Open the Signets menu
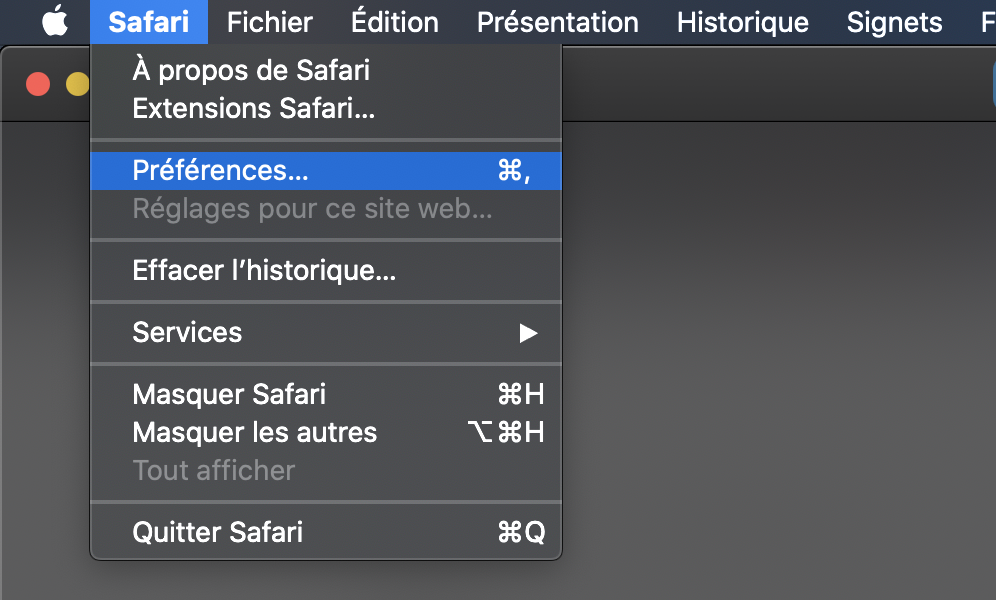 click(x=894, y=22)
